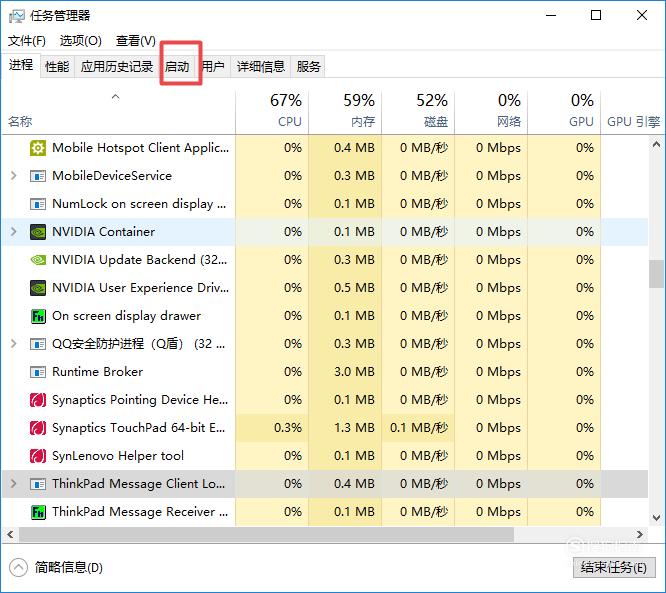Select the On screen display drawer name

[126, 316]
